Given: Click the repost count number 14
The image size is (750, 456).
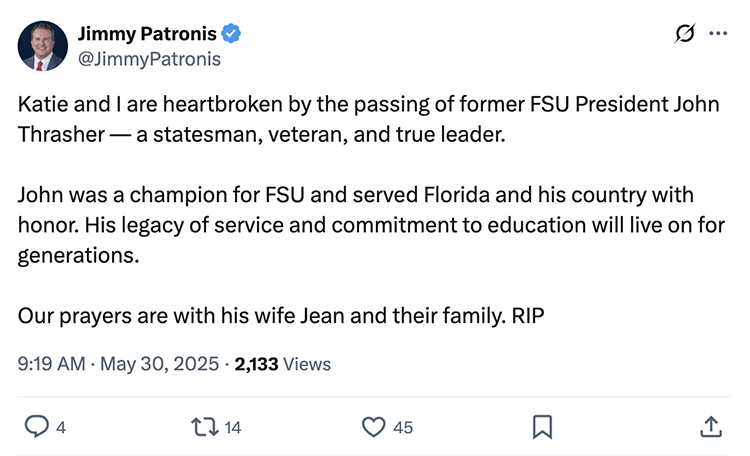Looking at the screenshot, I should pyautogui.click(x=233, y=428).
